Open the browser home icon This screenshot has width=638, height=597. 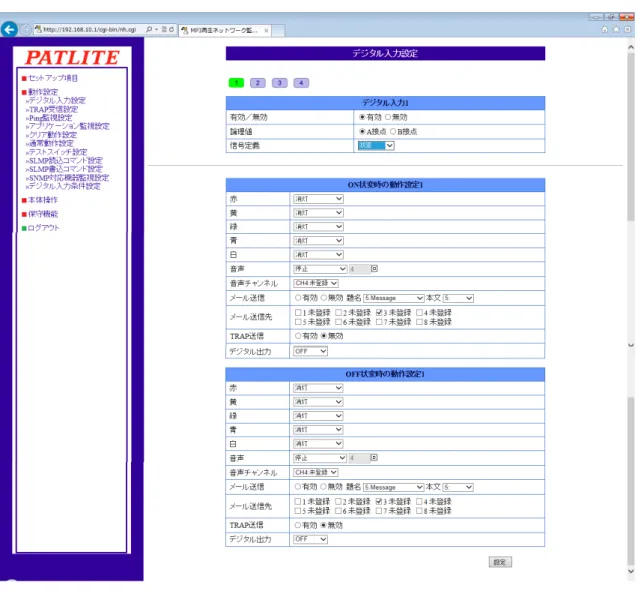[x=605, y=29]
